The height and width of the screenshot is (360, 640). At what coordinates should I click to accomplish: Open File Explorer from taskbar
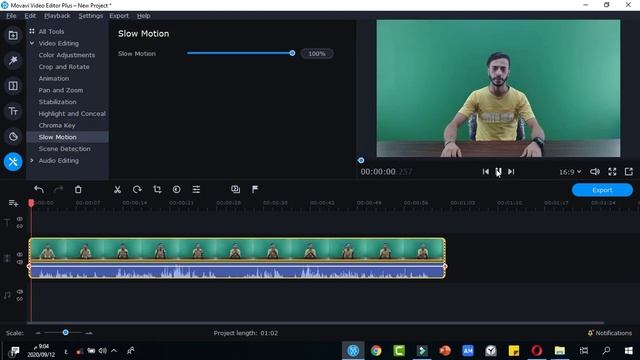tap(560, 351)
